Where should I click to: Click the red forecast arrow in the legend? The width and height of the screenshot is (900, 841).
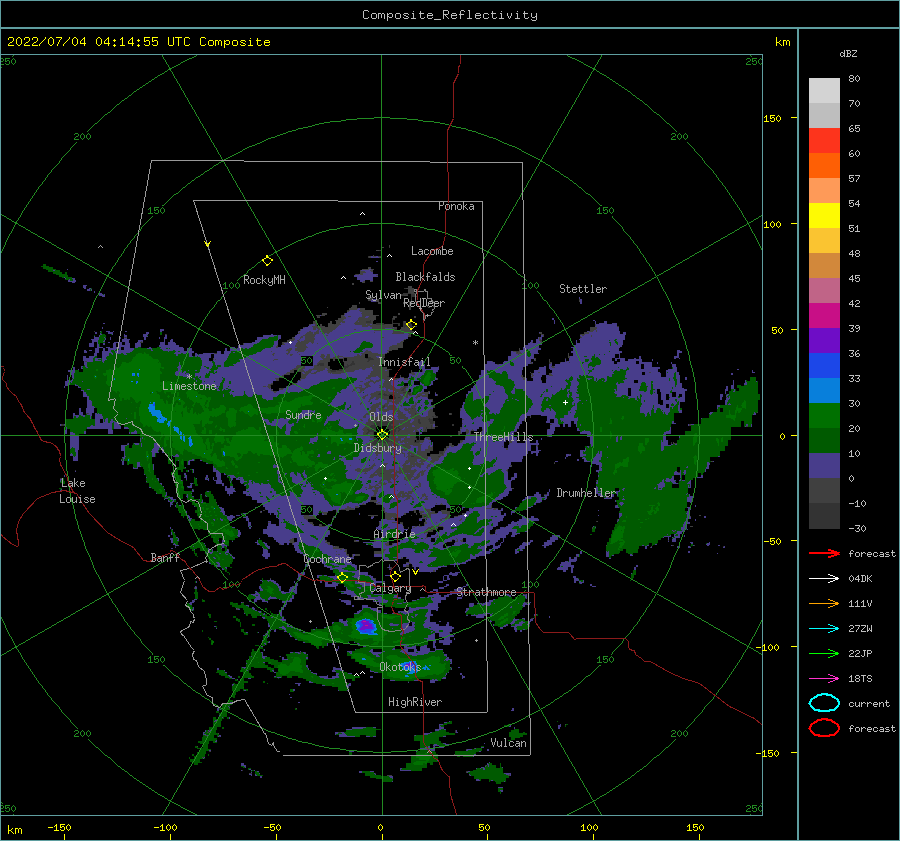coord(824,553)
